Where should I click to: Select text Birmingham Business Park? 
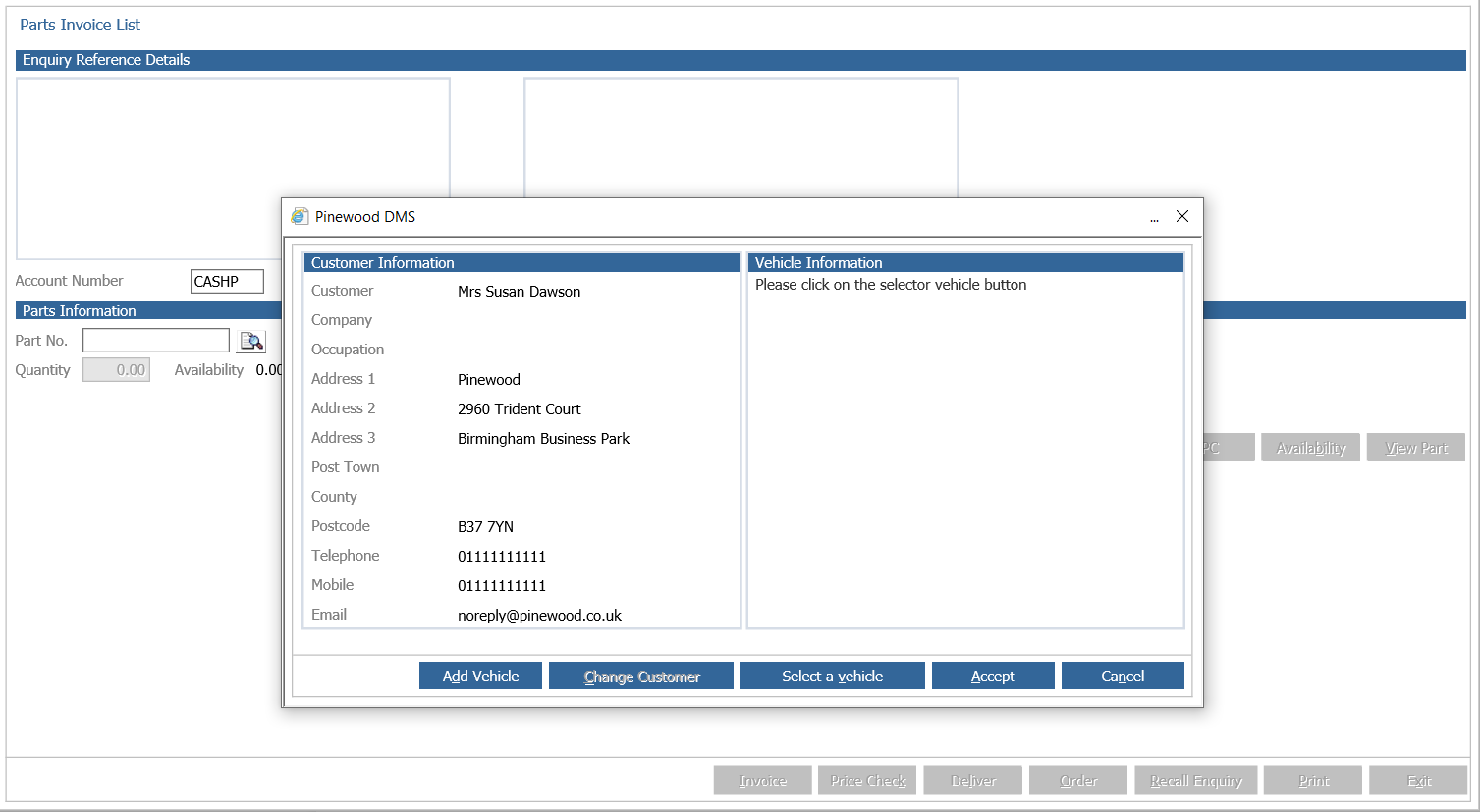coord(543,439)
